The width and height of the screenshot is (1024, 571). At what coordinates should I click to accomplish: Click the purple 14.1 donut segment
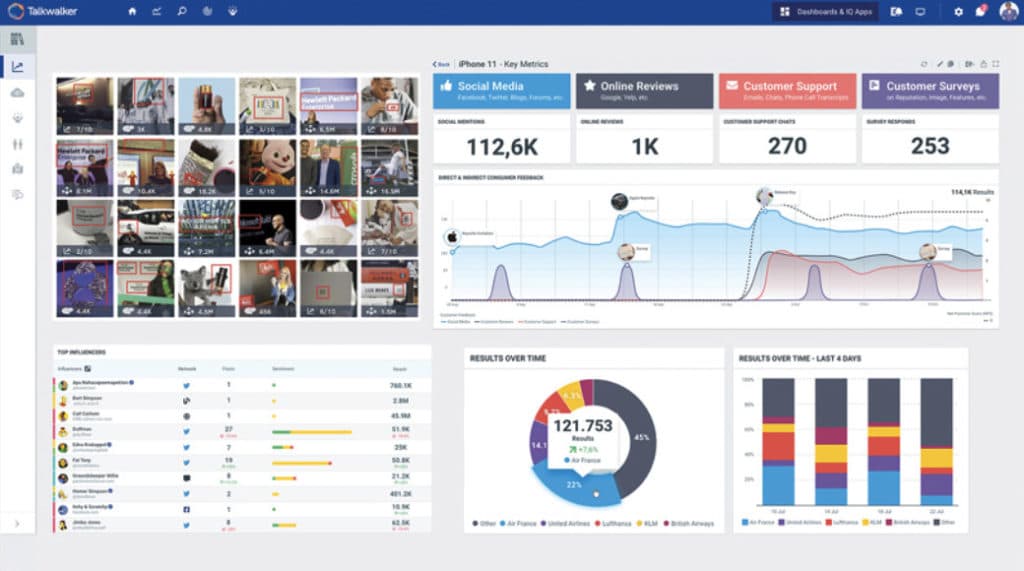539,444
